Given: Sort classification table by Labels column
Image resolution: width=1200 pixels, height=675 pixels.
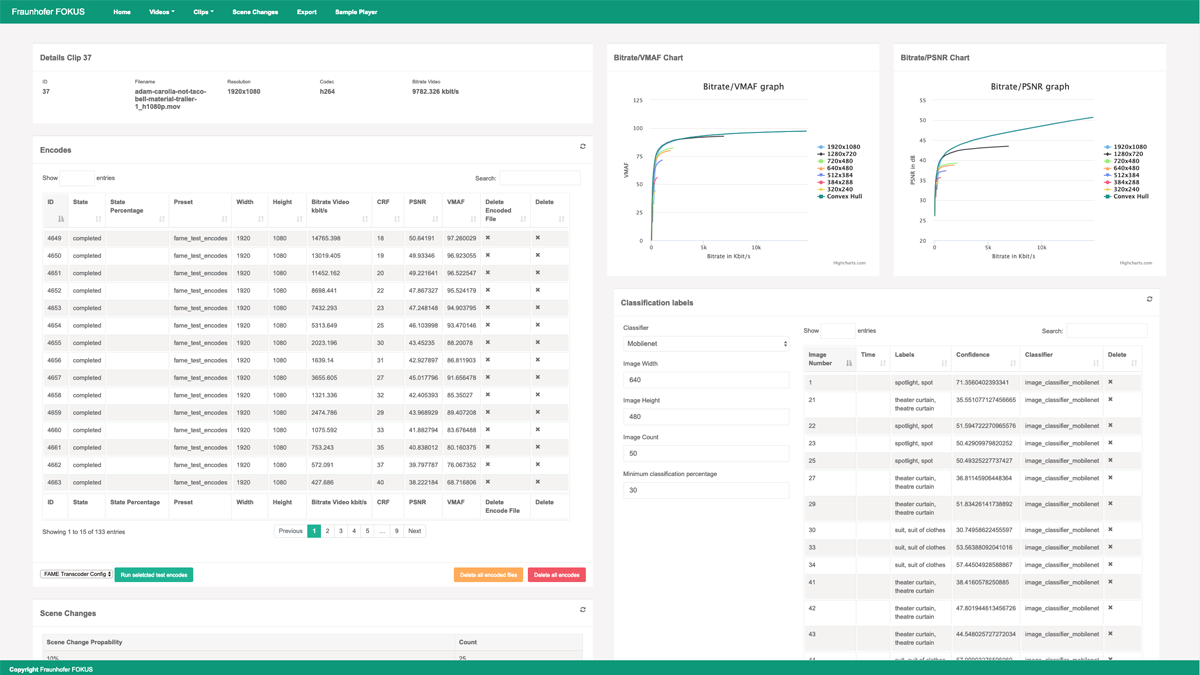Looking at the screenshot, I should pyautogui.click(x=920, y=358).
